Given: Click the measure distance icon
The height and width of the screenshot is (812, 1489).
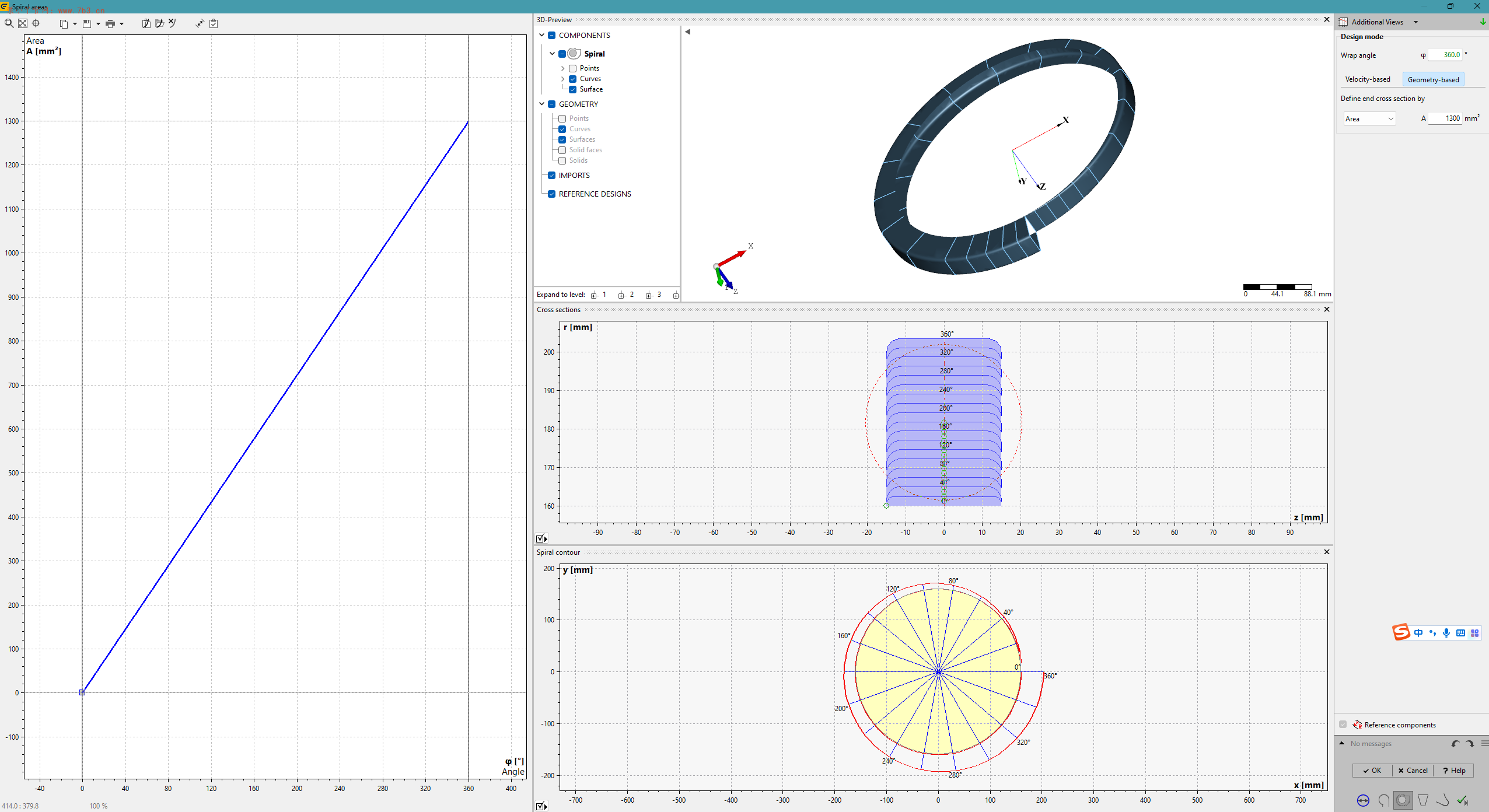Looking at the screenshot, I should (200, 23).
